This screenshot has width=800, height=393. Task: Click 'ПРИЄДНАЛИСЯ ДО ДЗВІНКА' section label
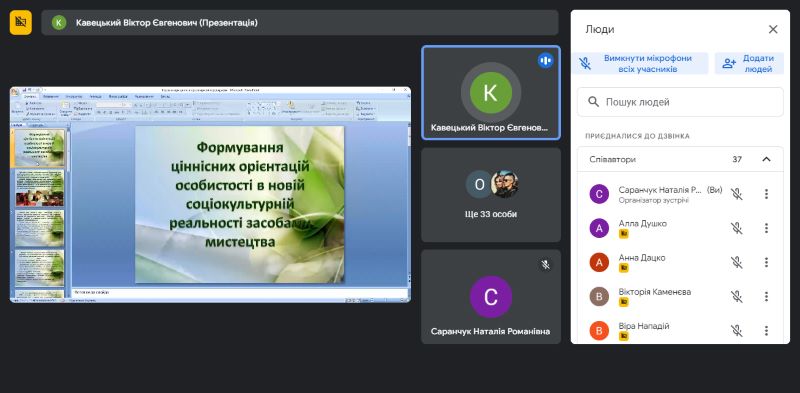click(637, 136)
